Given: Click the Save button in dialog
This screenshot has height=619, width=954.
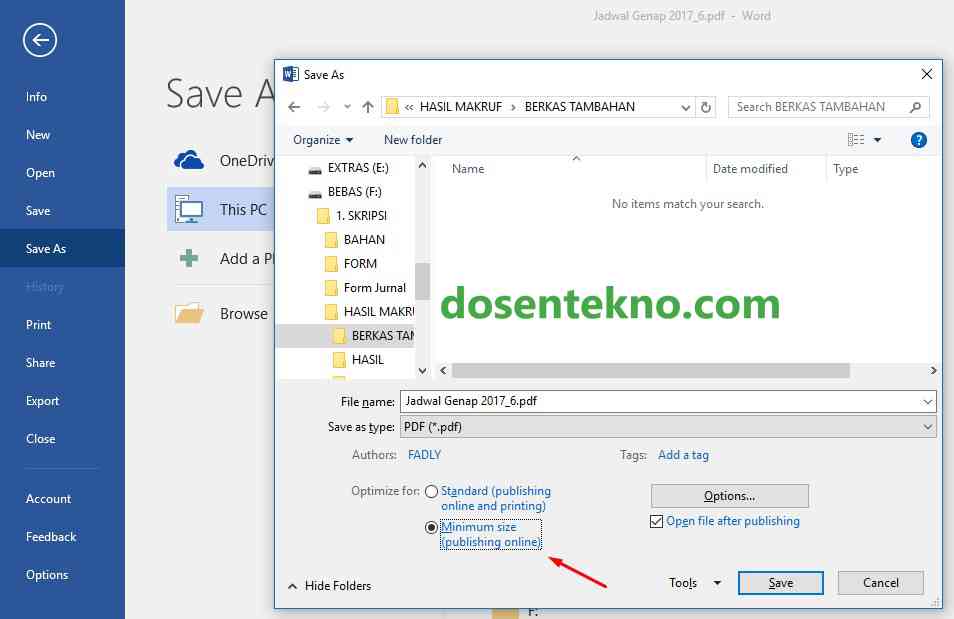Looking at the screenshot, I should 781,583.
